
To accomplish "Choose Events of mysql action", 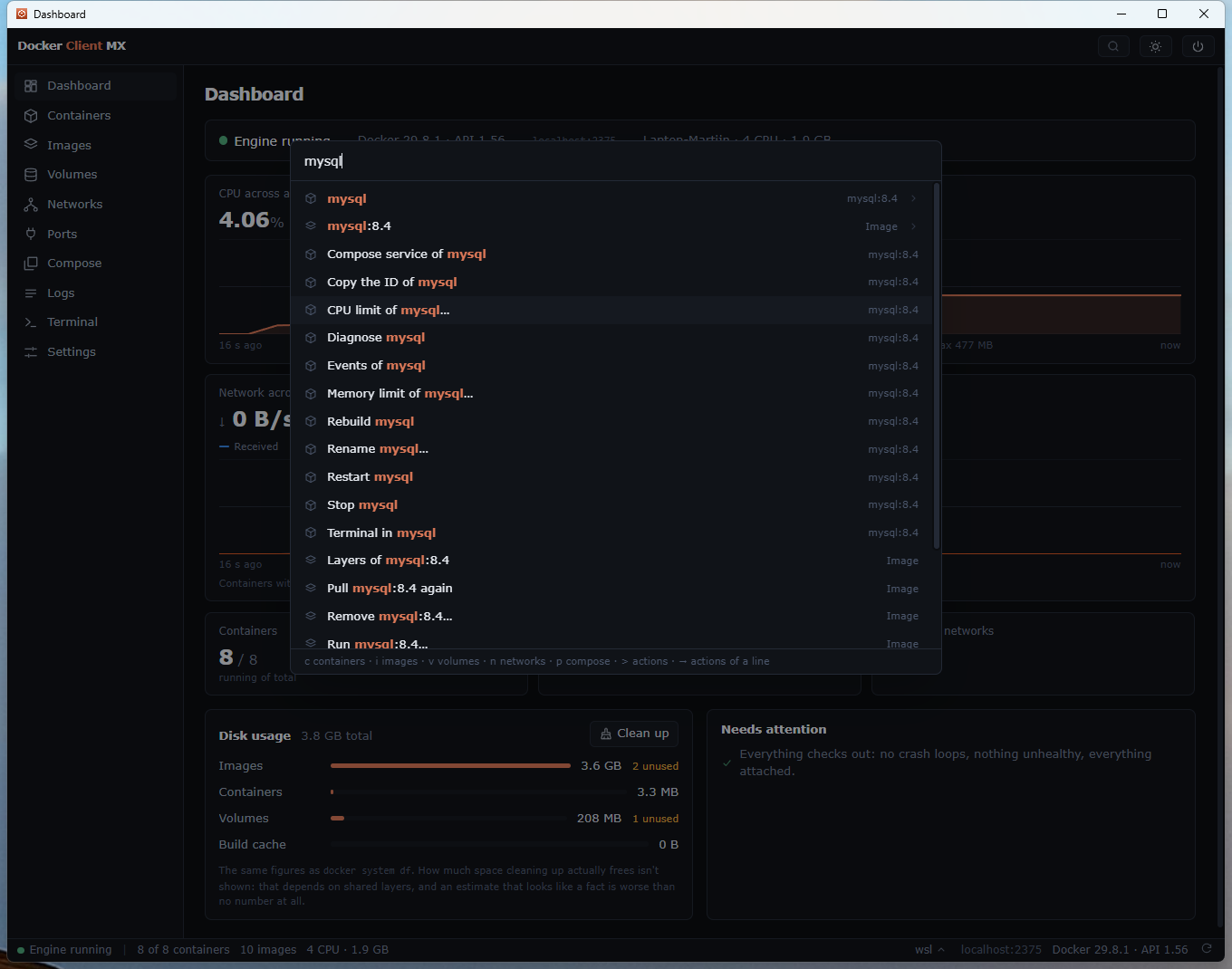I will pyautogui.click(x=611, y=366).
